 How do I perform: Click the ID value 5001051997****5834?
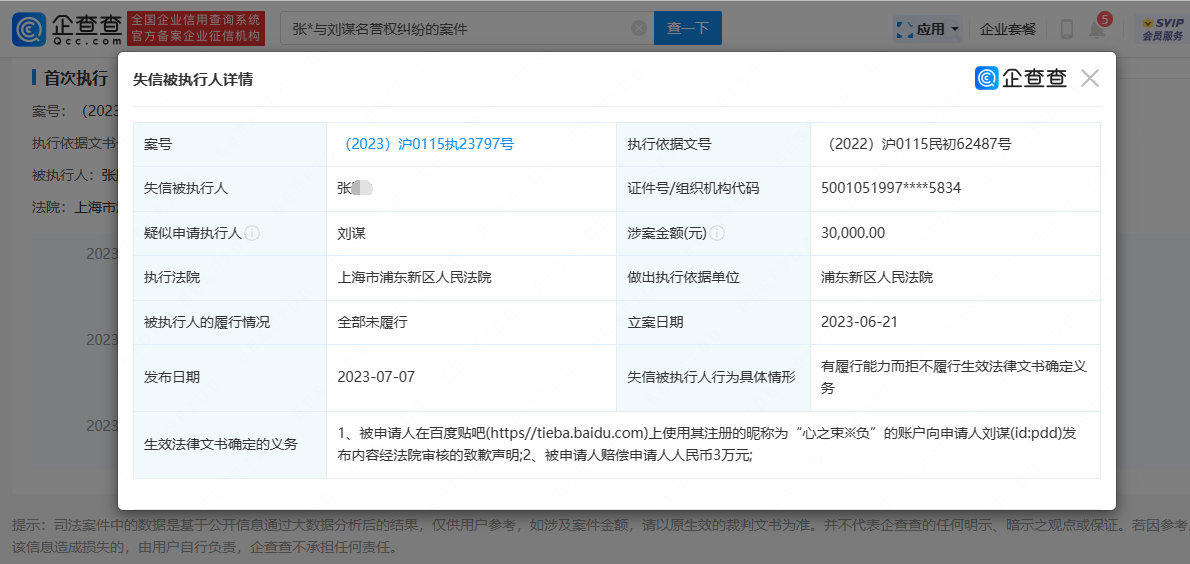point(891,188)
